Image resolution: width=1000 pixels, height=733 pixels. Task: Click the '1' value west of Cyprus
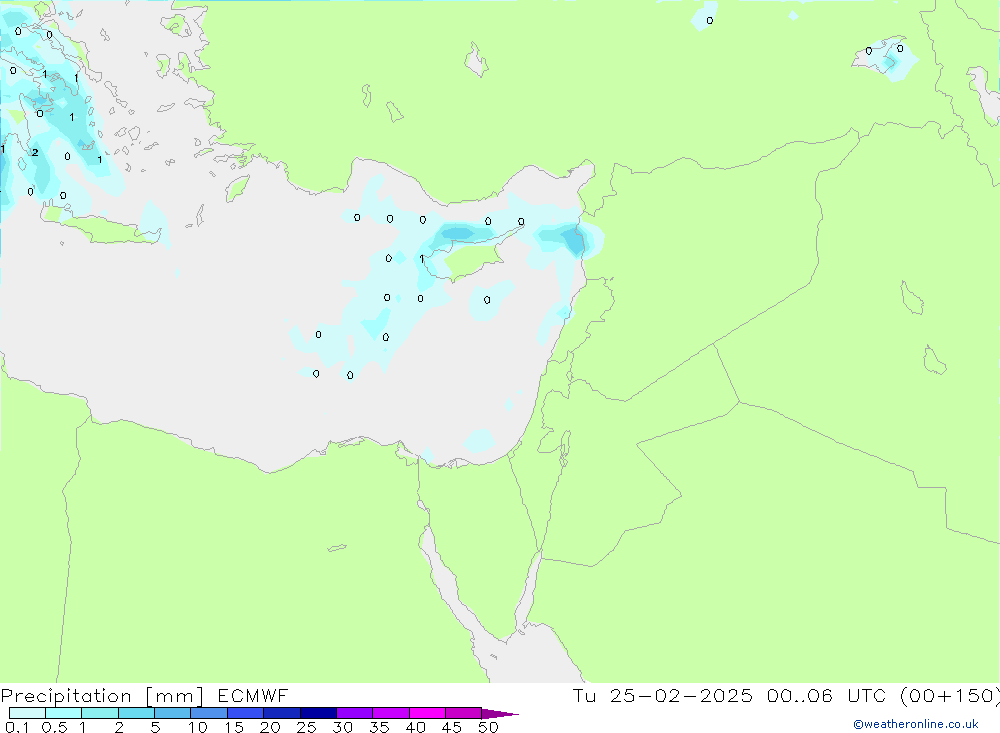[x=422, y=259]
